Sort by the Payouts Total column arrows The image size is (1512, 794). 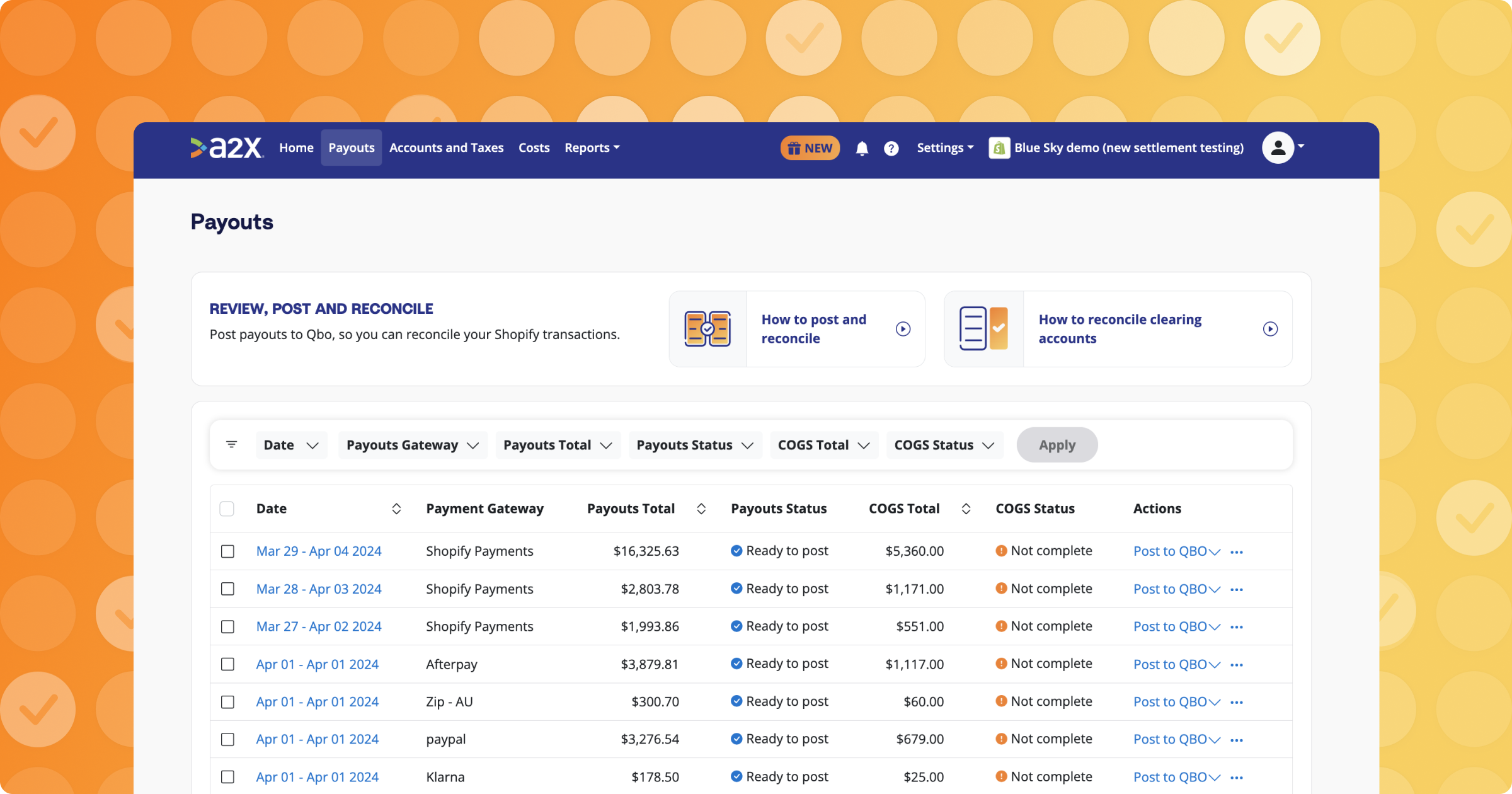(701, 509)
